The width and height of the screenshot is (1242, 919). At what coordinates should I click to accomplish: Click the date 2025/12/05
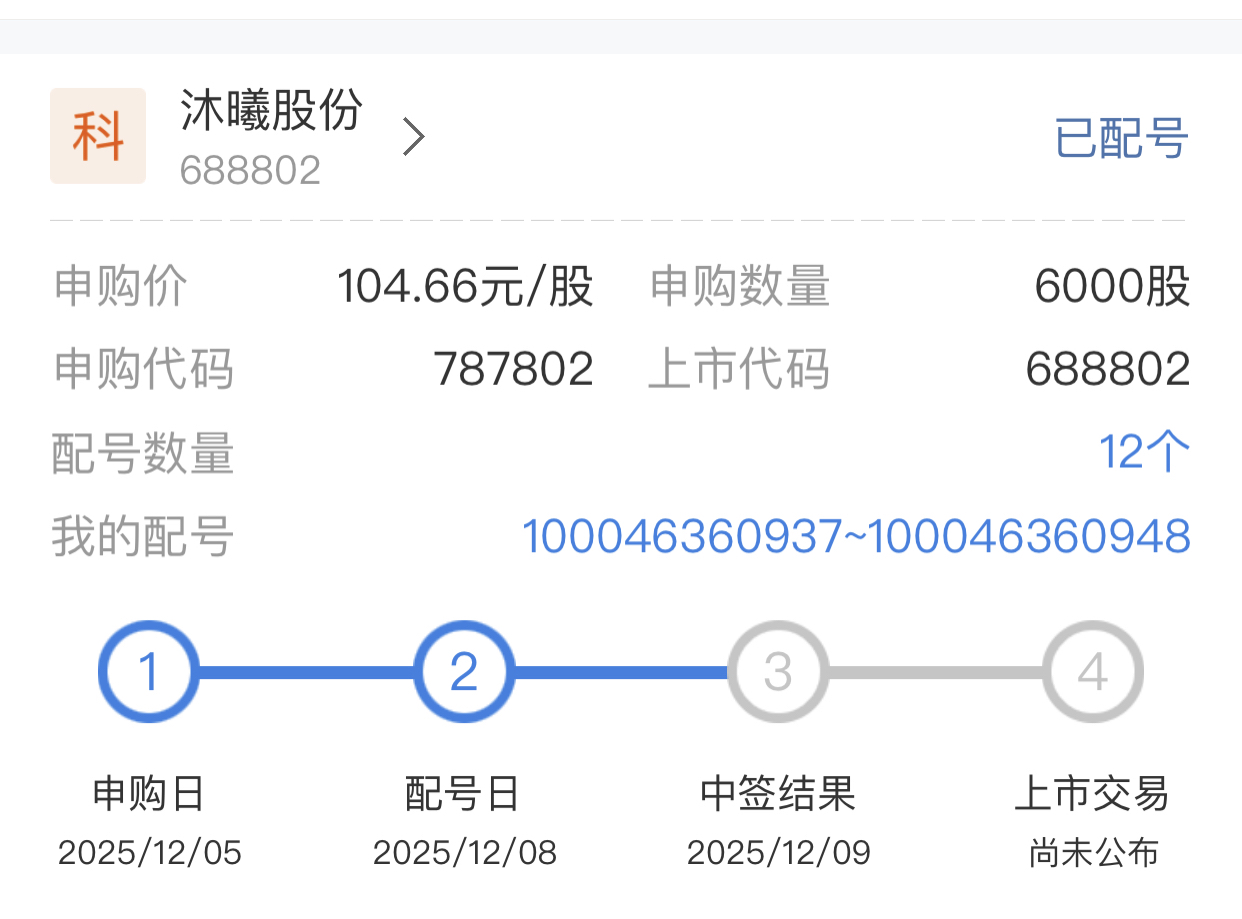[150, 853]
